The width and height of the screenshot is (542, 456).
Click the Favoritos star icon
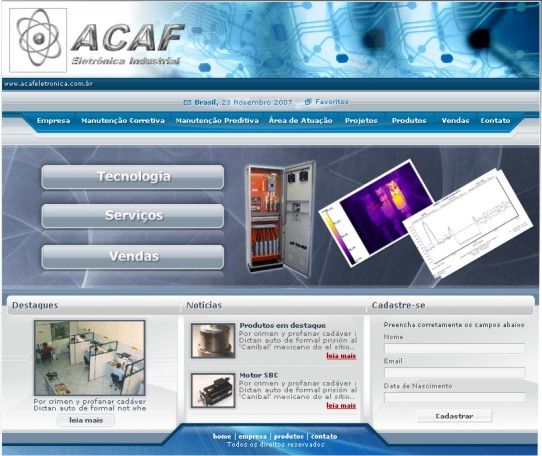click(x=308, y=102)
